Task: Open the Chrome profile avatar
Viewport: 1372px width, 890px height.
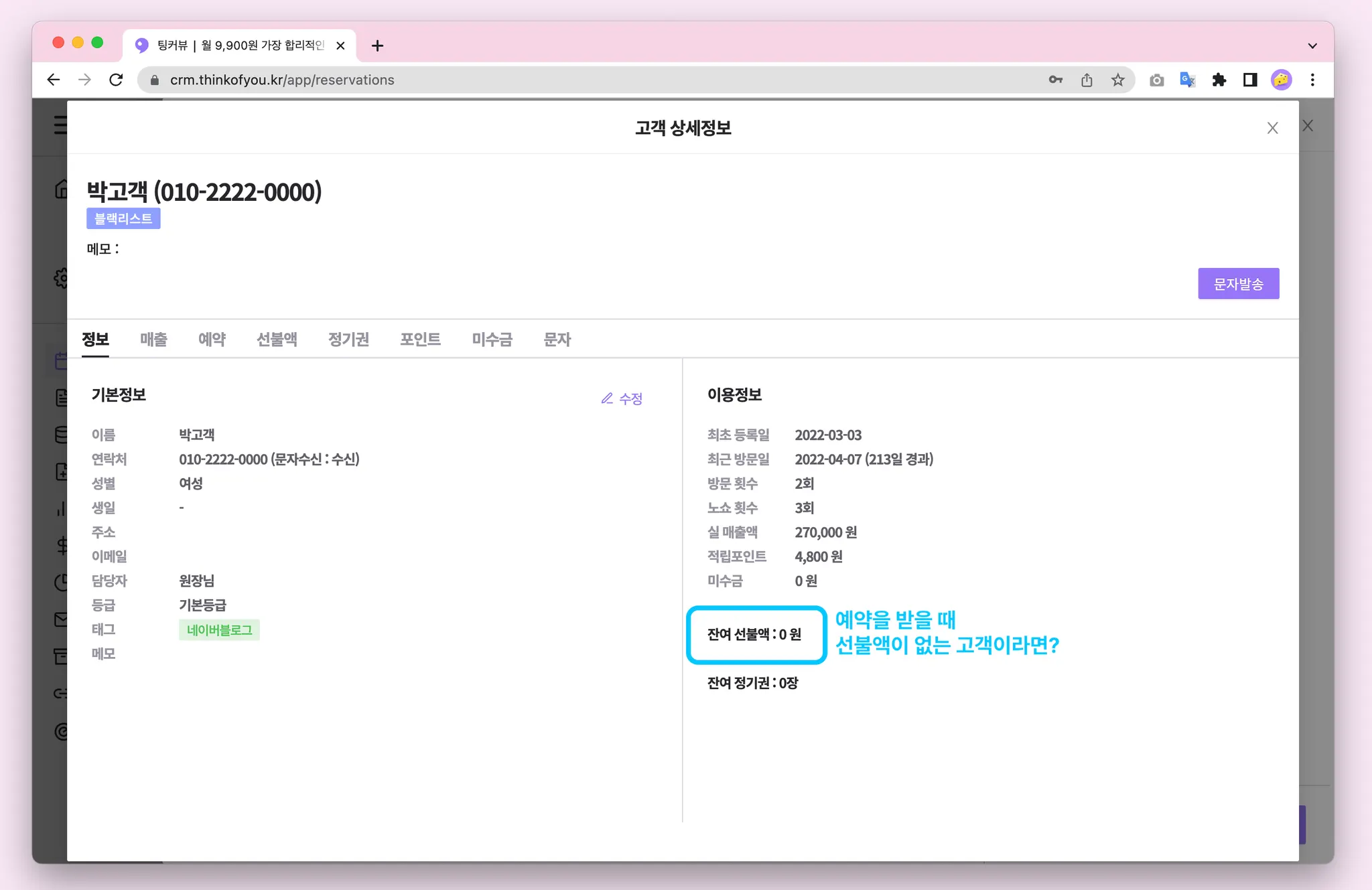Action: point(1281,80)
